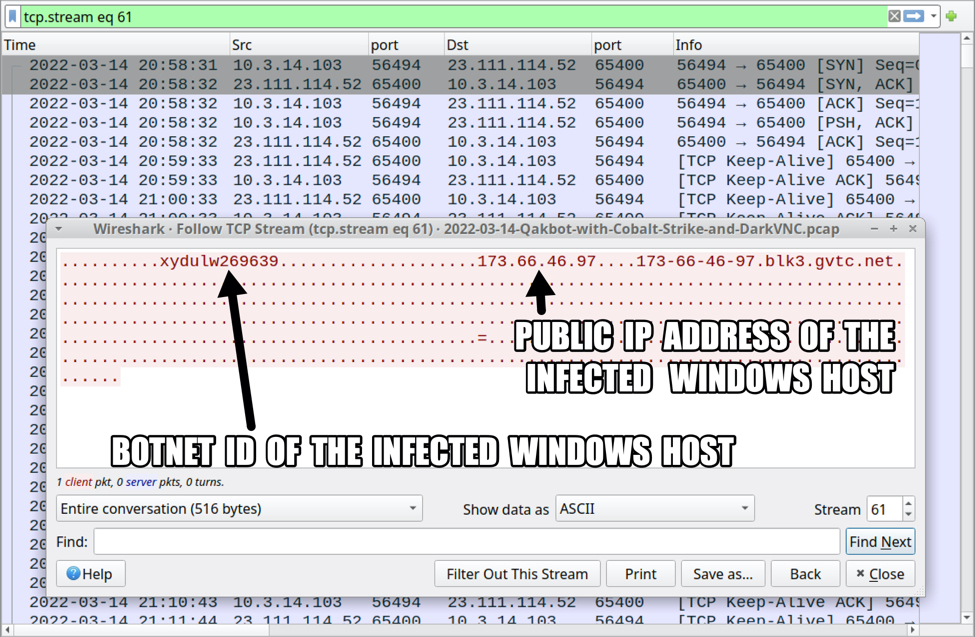The width and height of the screenshot is (975, 637).
Task: Decrement the Stream number spinner
Action: pos(908,515)
